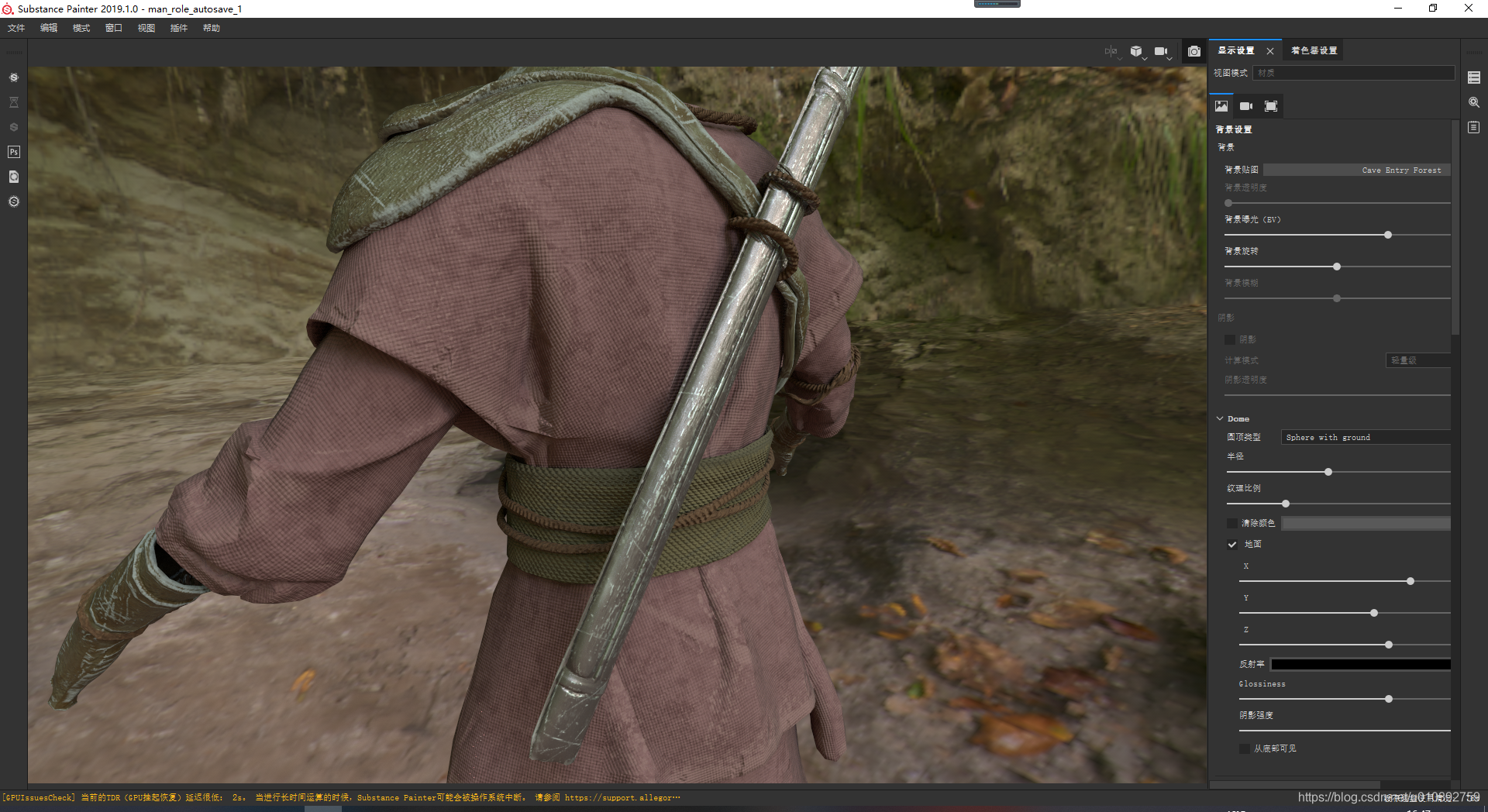
Task: Adjust the ground X slider handle
Action: point(1410,581)
